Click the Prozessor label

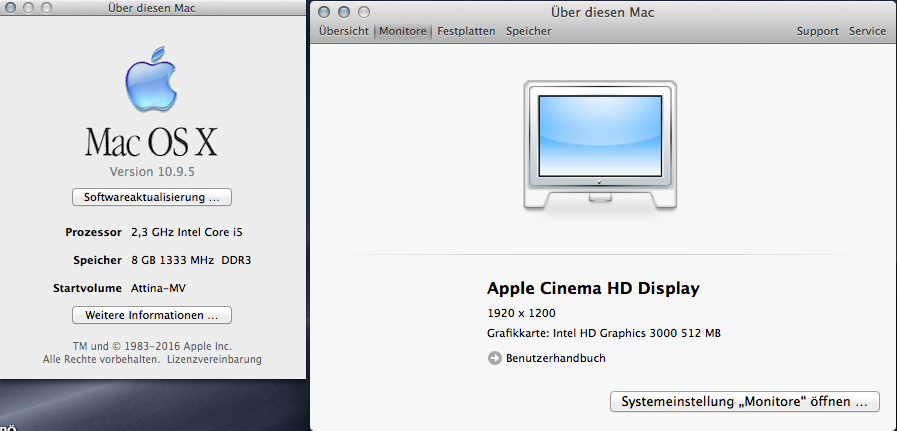pos(94,232)
